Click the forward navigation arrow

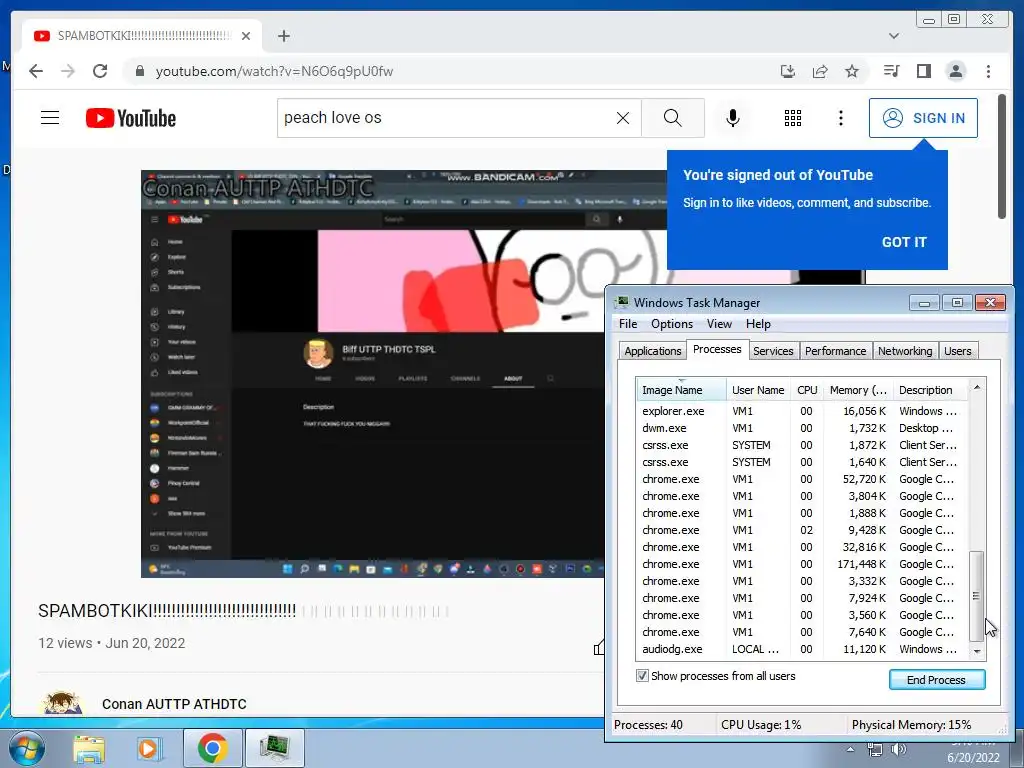pos(68,71)
